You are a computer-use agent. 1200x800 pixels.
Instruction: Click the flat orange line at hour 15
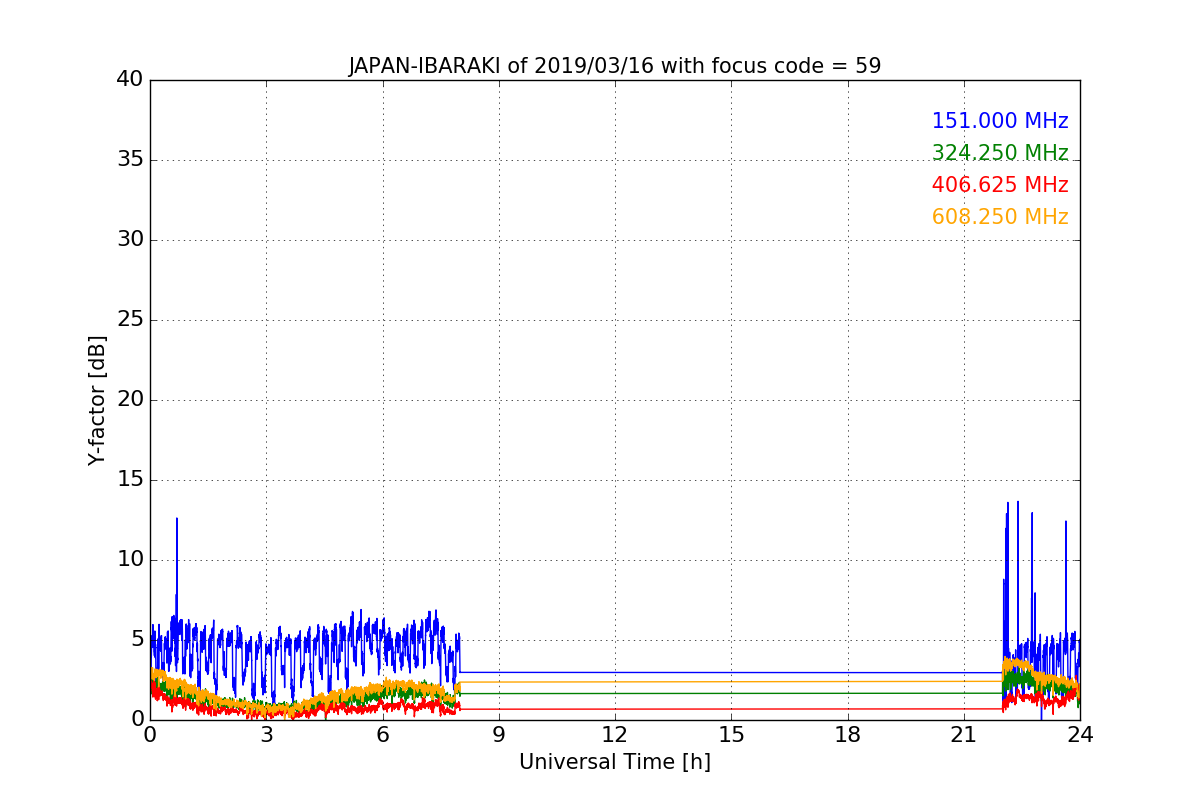(x=731, y=682)
